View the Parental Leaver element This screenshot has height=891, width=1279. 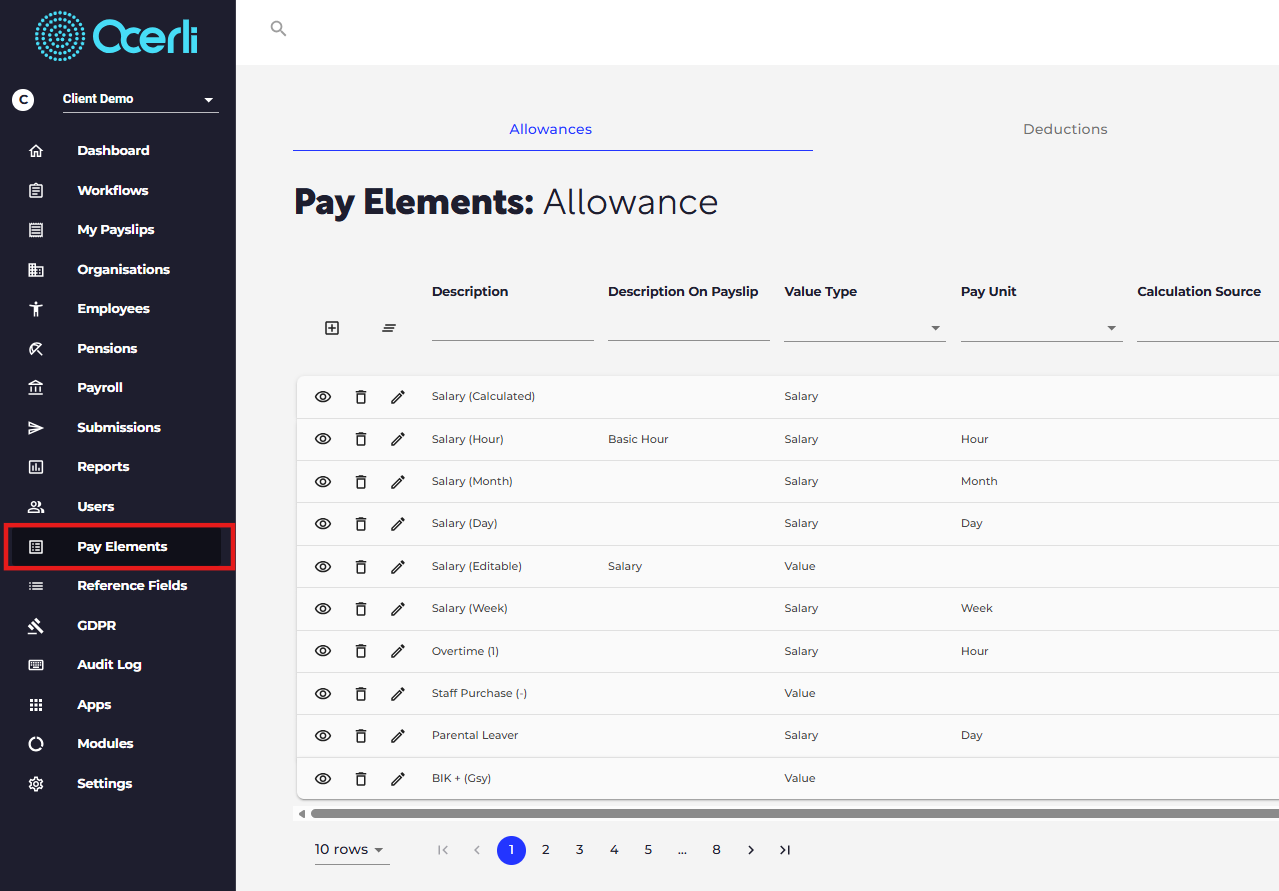323,736
